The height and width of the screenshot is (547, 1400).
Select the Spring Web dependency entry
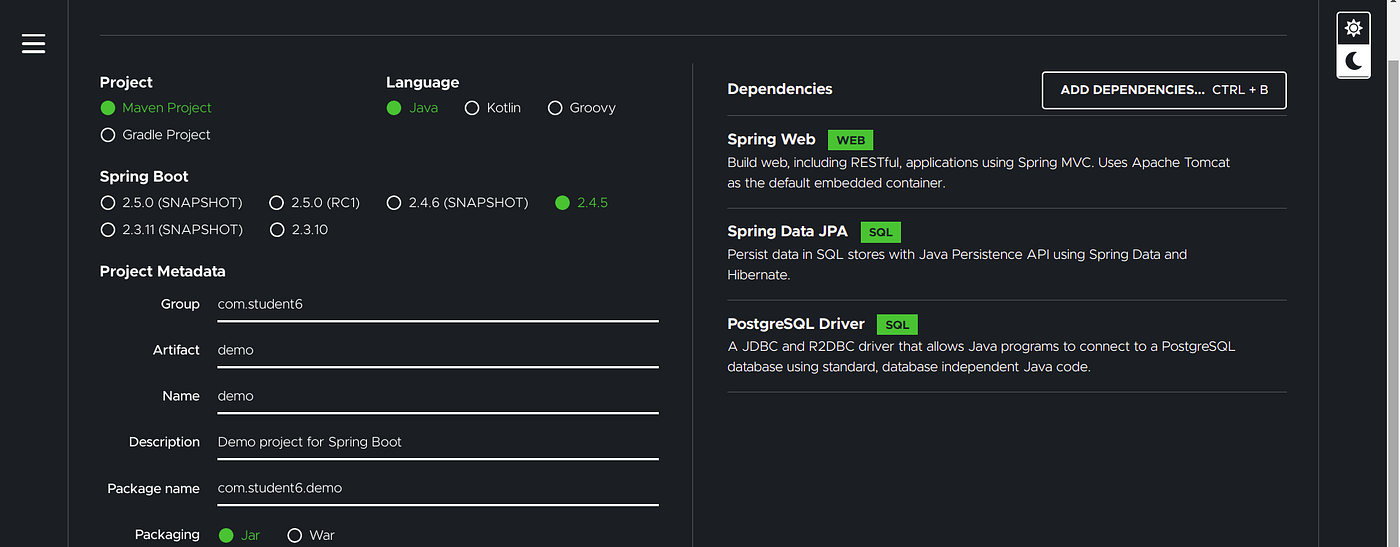pyautogui.click(x=1007, y=162)
